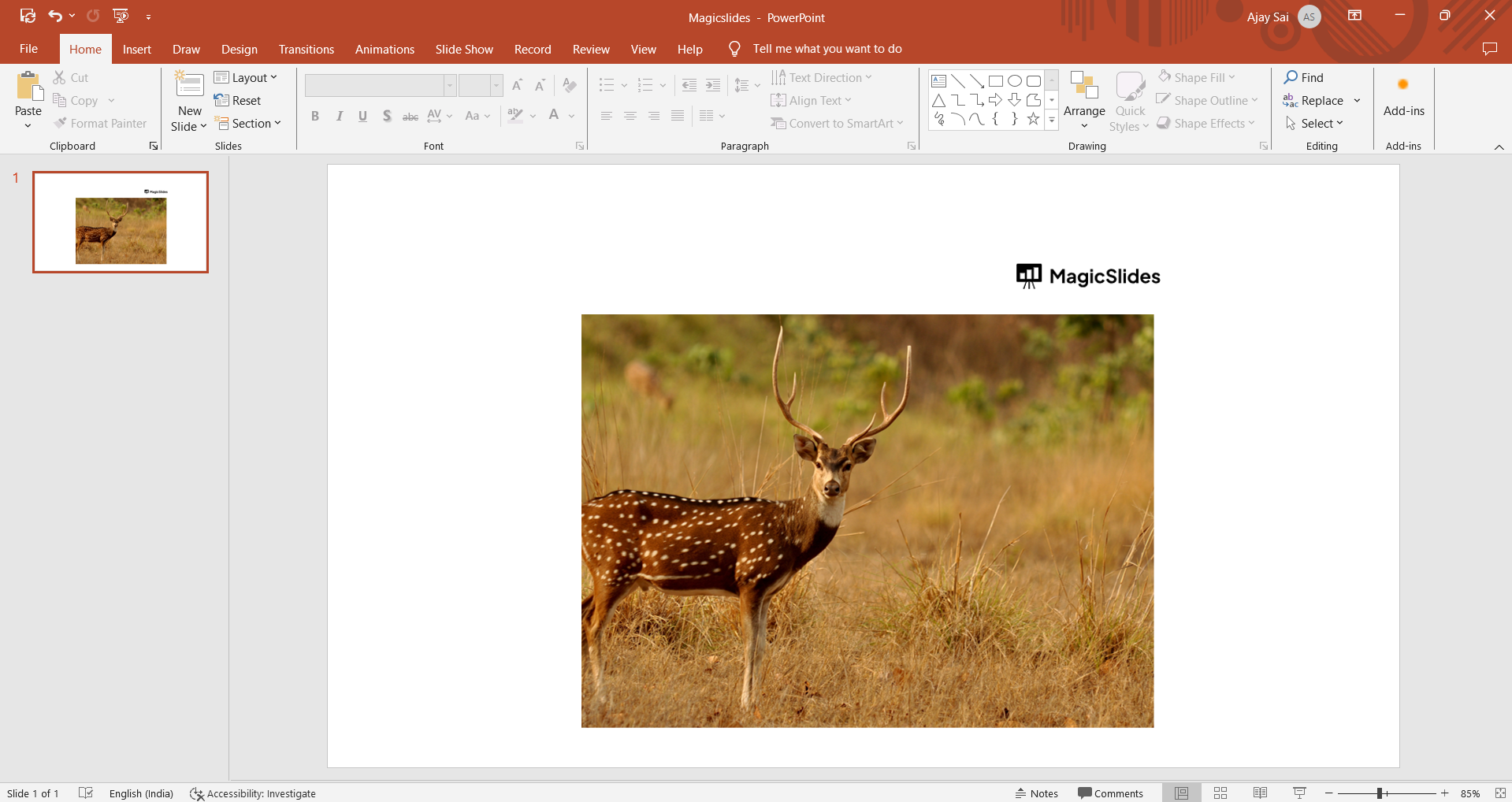The height and width of the screenshot is (802, 1512).
Task: Click the zoom slider handle
Action: click(1380, 793)
